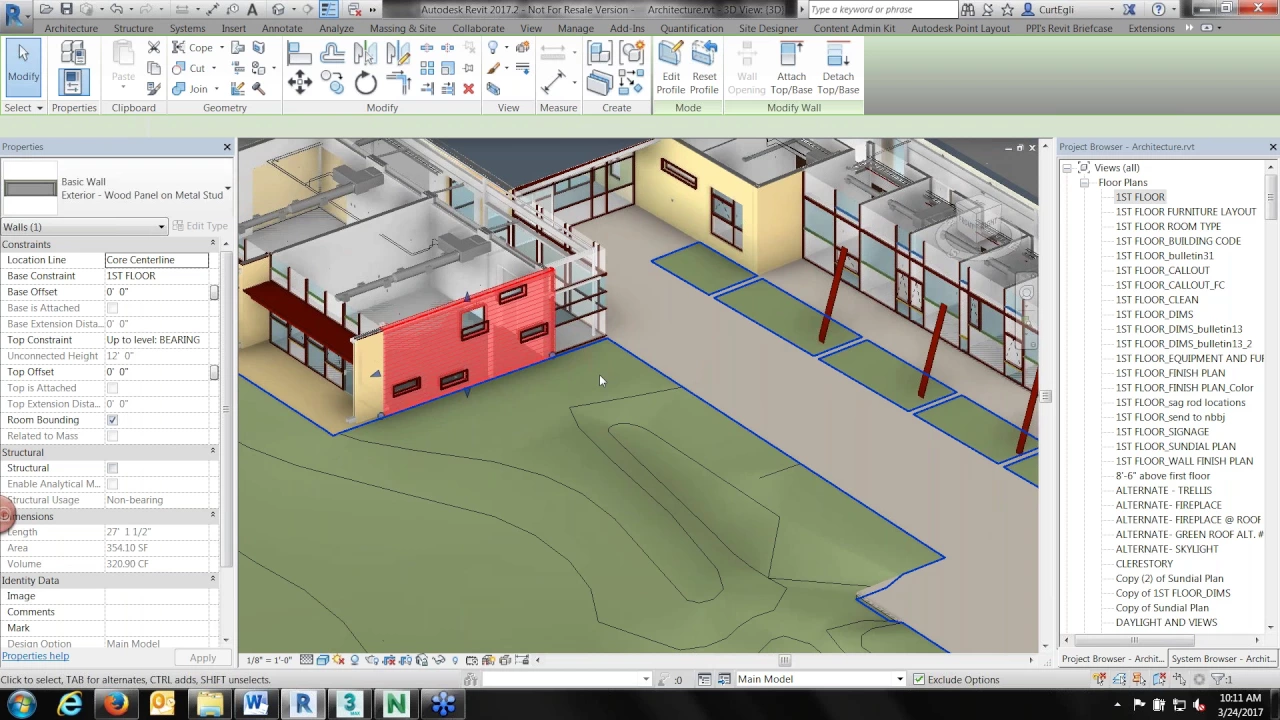Toggle the Structural checkbox
The height and width of the screenshot is (720, 1280).
[x=112, y=468]
